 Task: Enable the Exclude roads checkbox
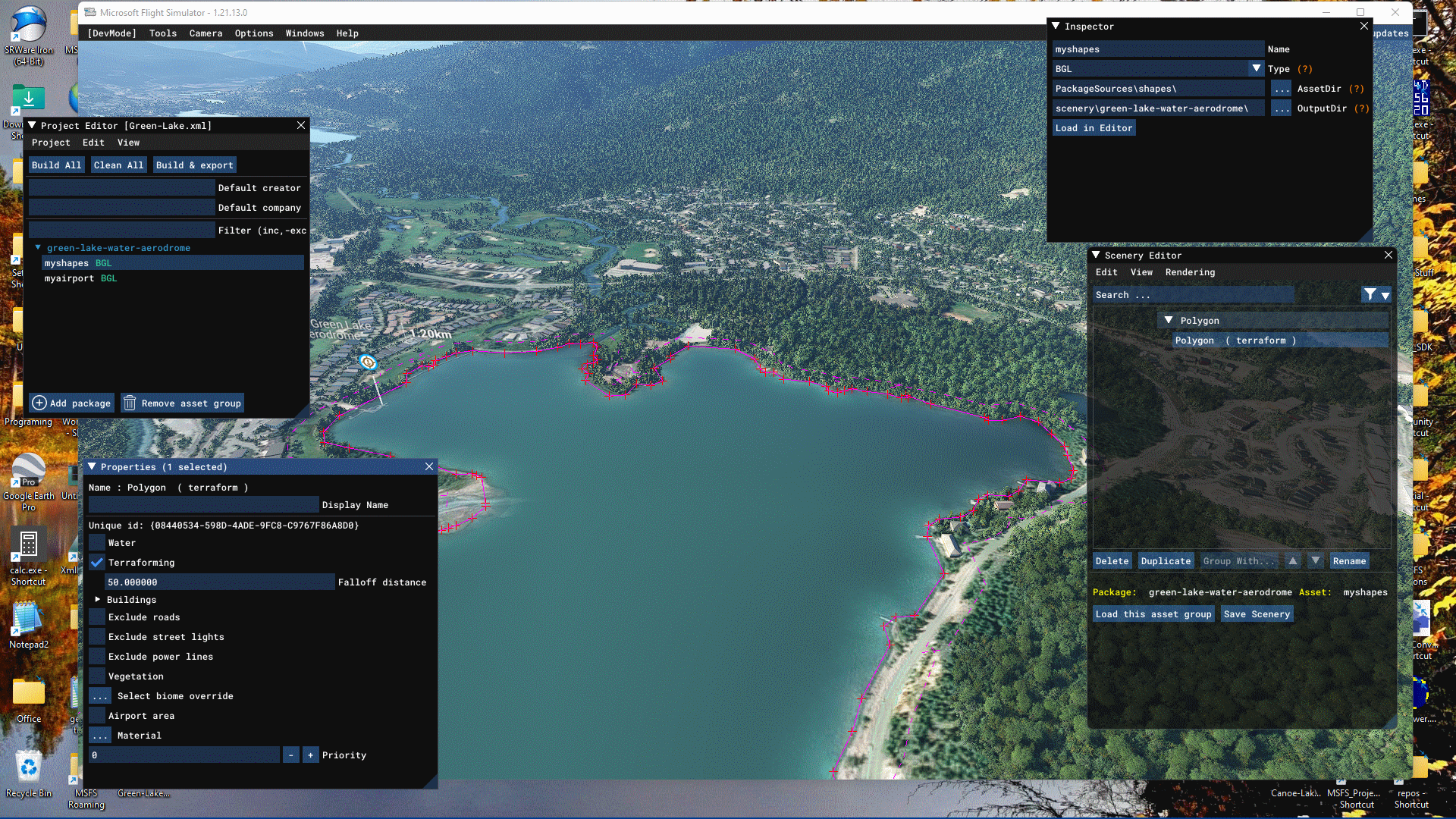click(97, 617)
